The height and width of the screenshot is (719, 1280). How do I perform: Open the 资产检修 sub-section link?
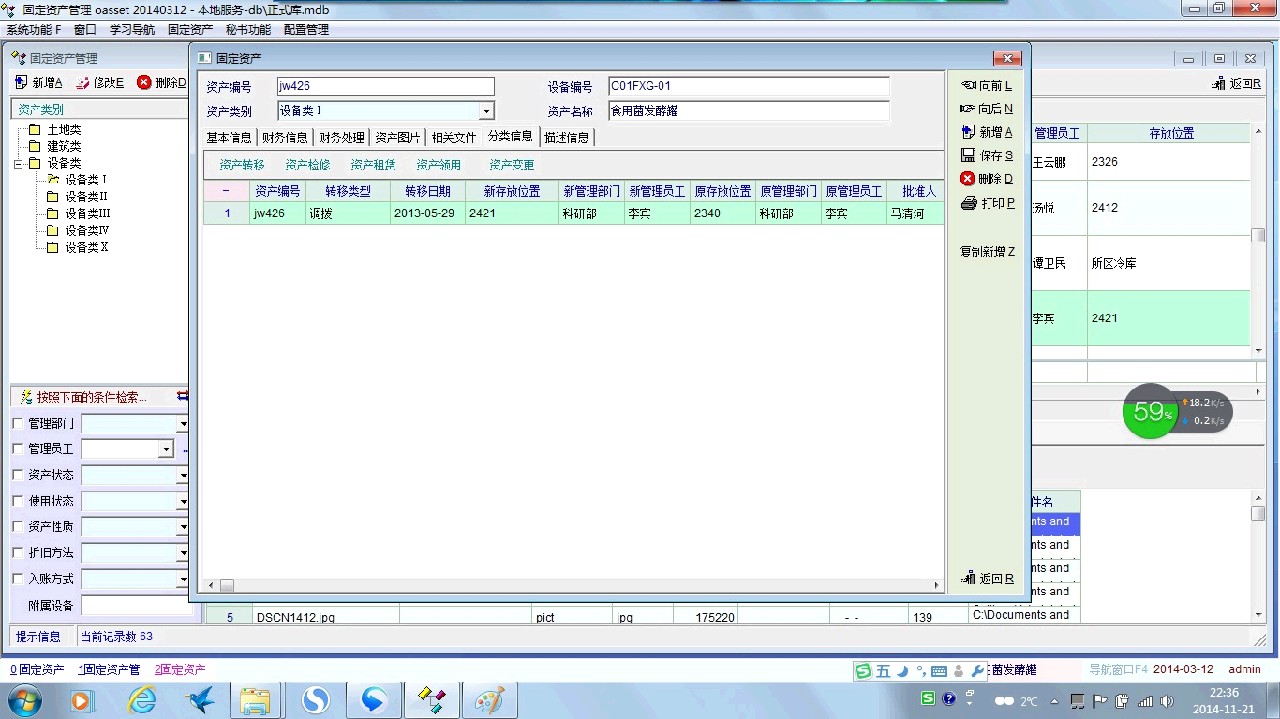(x=307, y=165)
